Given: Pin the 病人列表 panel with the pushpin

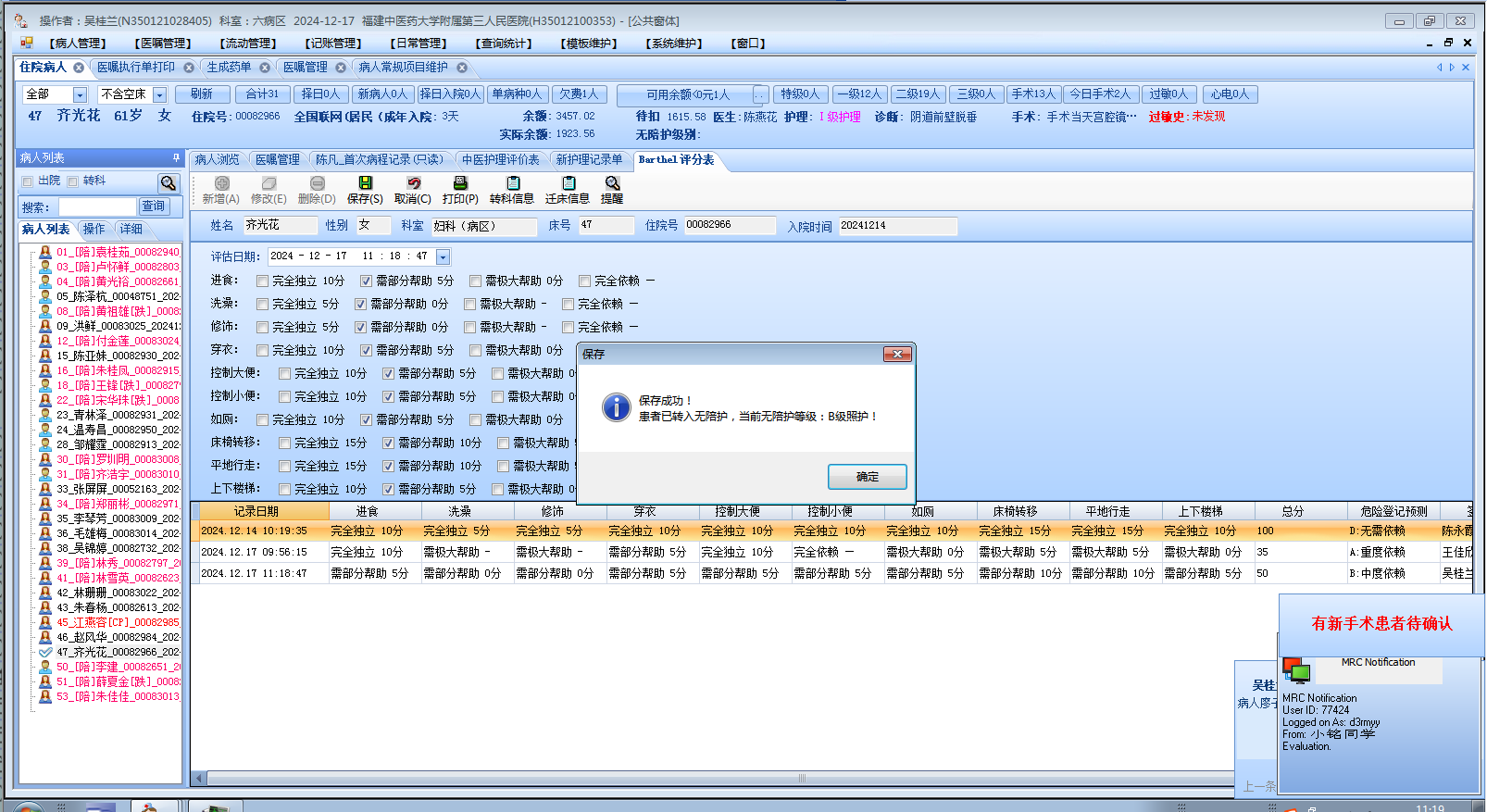Looking at the screenshot, I should pos(176,158).
